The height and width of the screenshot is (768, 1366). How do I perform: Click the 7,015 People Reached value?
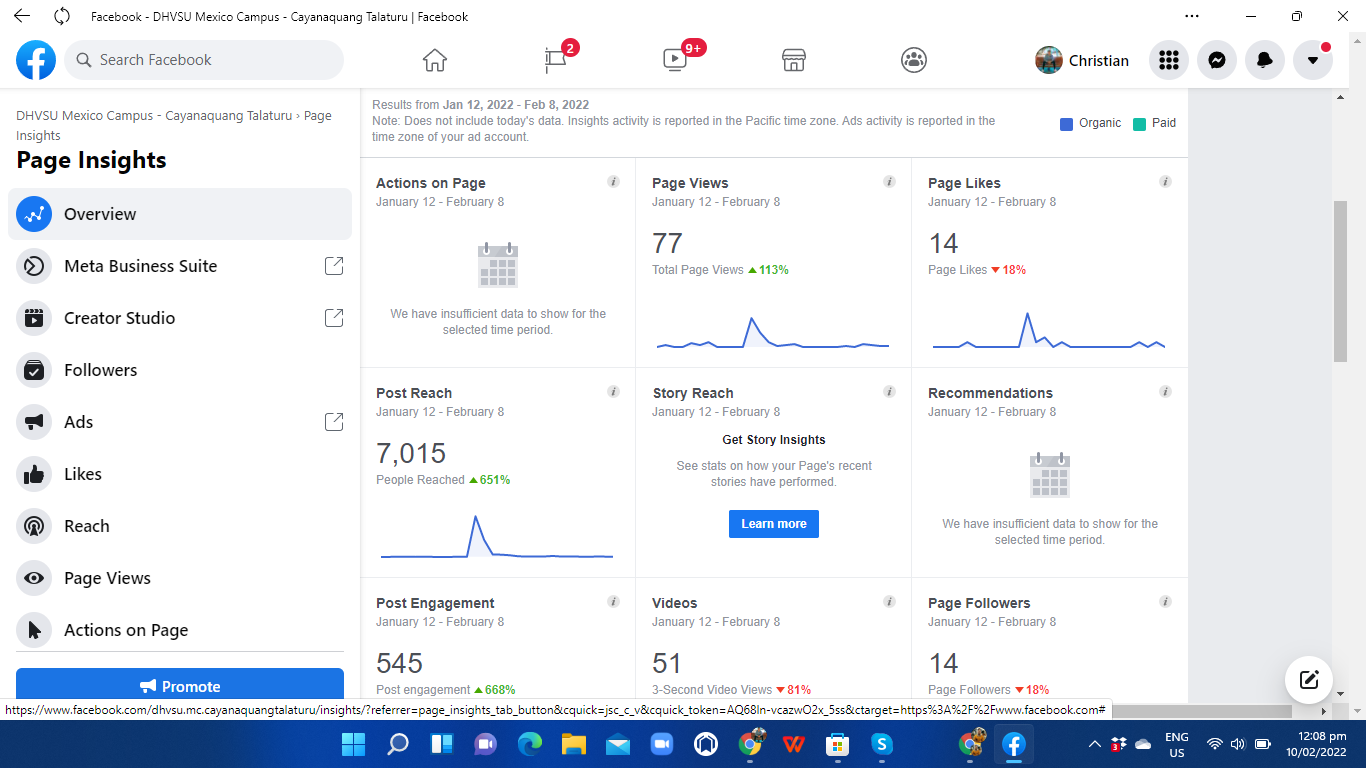[x=411, y=453]
